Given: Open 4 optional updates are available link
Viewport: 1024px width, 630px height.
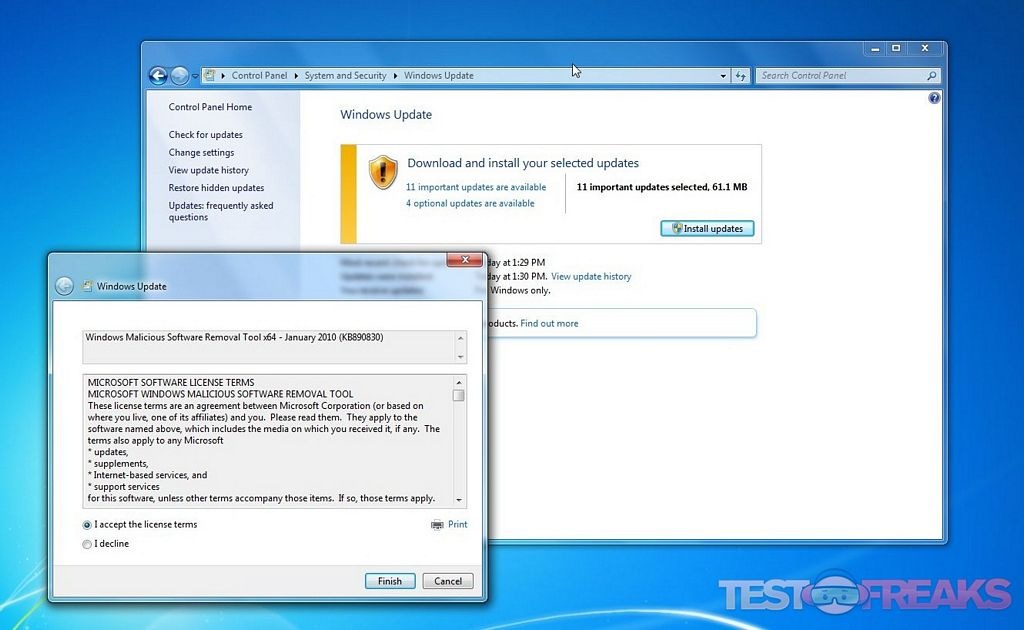Looking at the screenshot, I should pyautogui.click(x=470, y=203).
